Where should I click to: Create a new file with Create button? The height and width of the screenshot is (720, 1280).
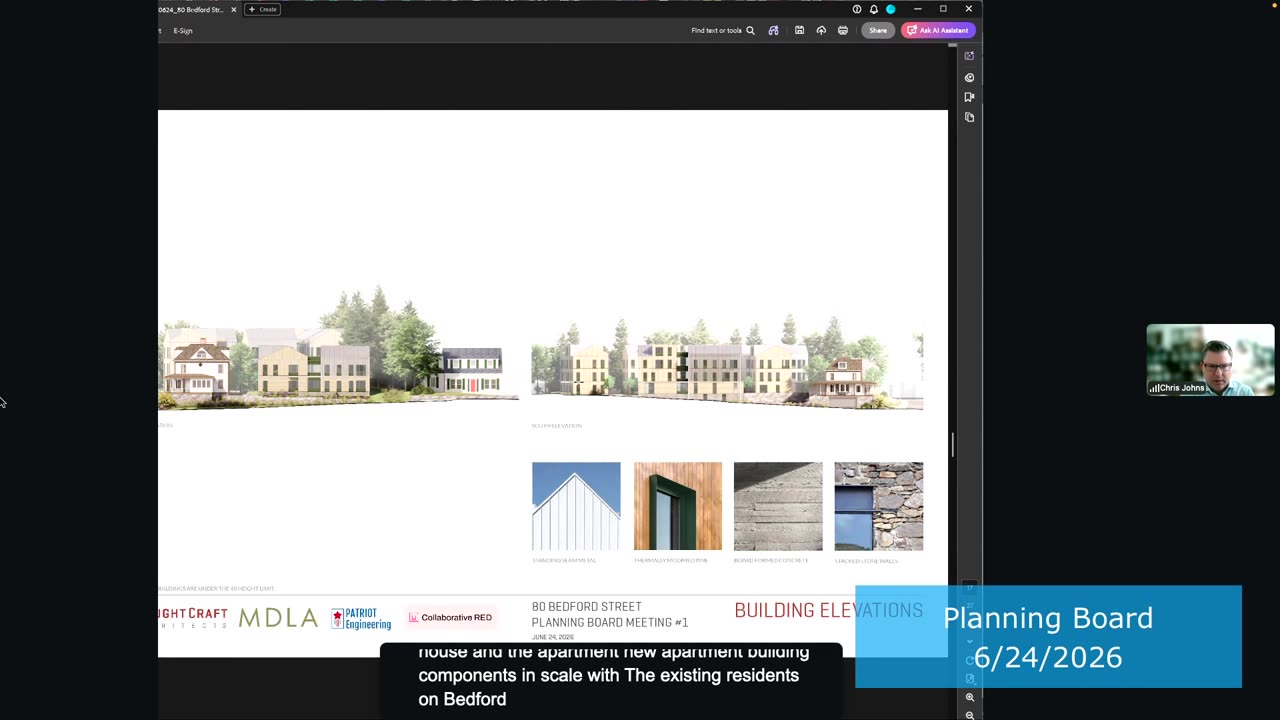coord(263,9)
